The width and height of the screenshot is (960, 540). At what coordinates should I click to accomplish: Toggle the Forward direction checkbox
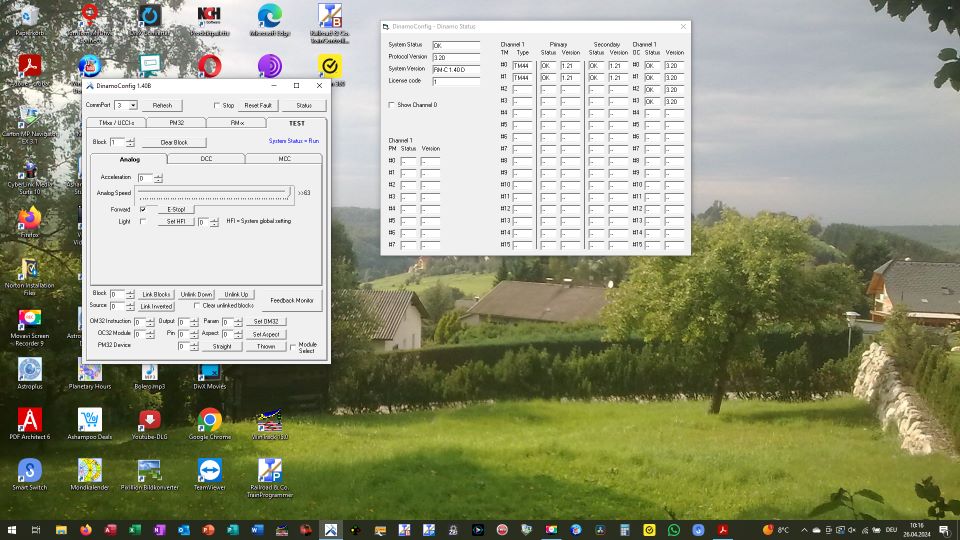[143, 209]
